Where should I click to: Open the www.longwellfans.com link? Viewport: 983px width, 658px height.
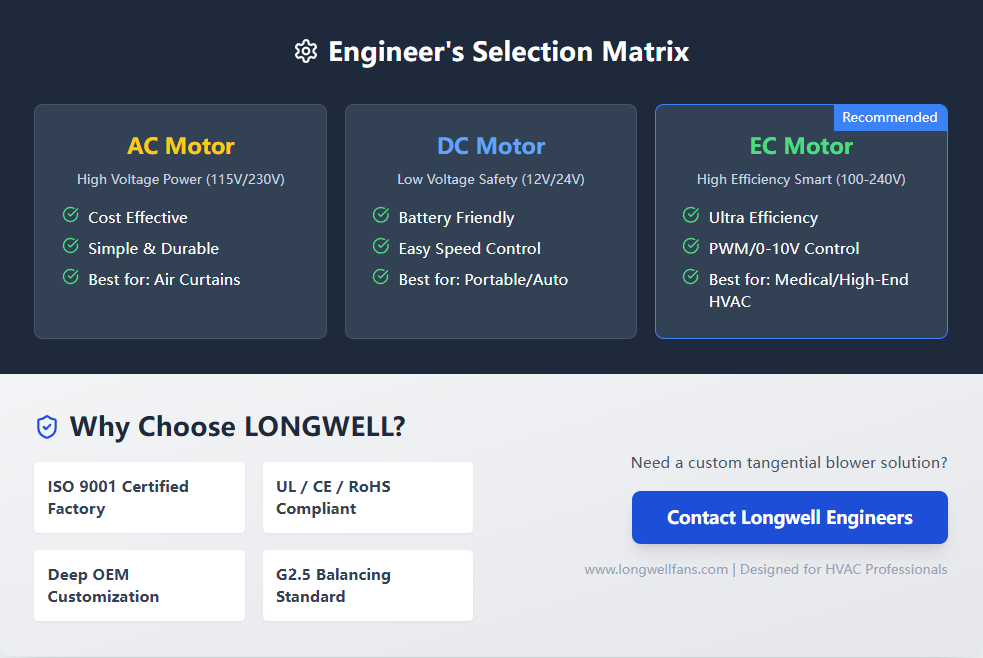point(656,568)
